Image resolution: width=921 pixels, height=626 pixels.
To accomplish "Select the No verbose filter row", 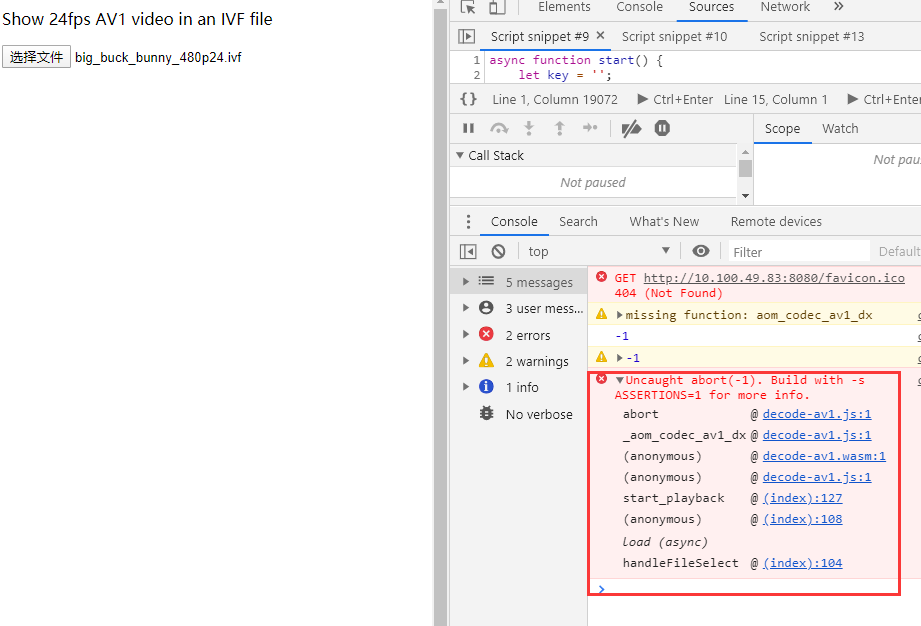I will pyautogui.click(x=519, y=414).
